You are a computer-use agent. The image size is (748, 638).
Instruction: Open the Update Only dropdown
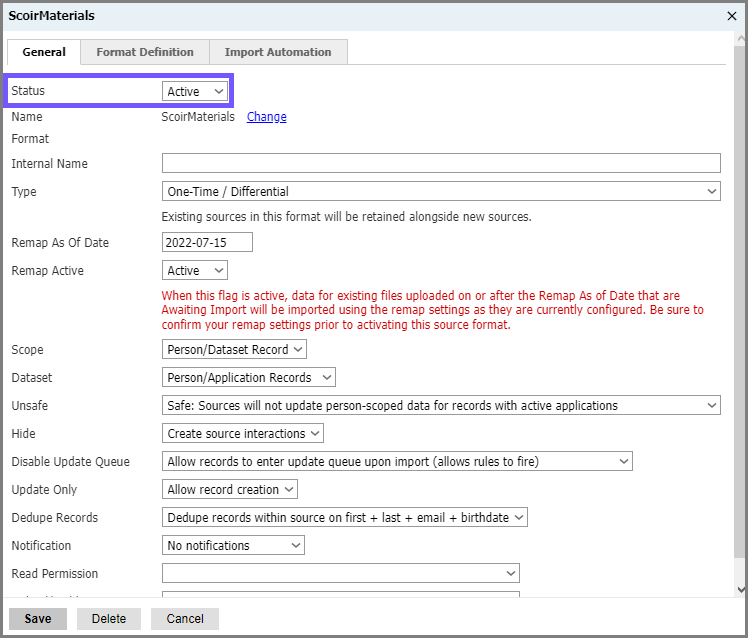[x=229, y=490]
